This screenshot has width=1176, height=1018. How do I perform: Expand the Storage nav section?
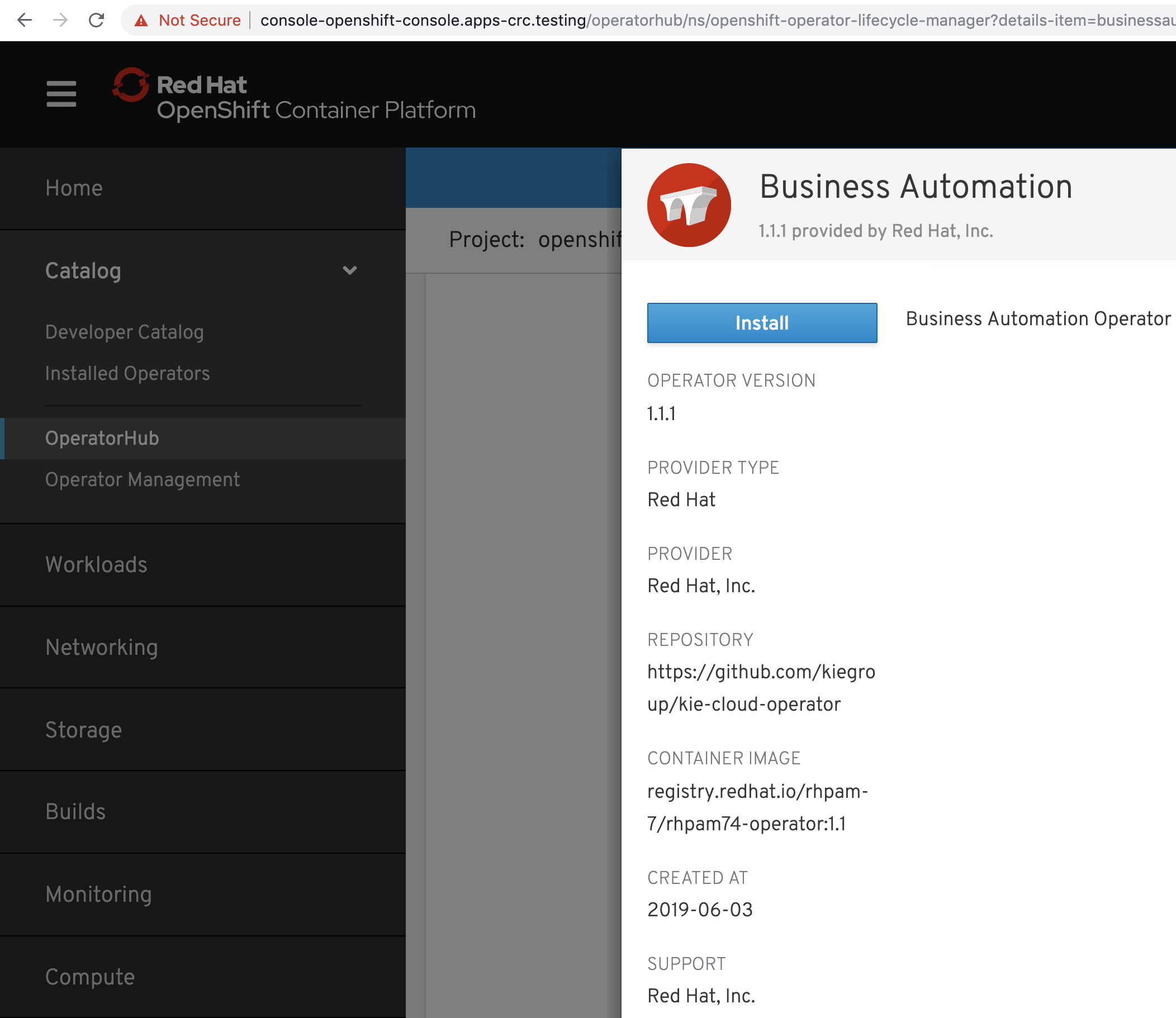[83, 729]
